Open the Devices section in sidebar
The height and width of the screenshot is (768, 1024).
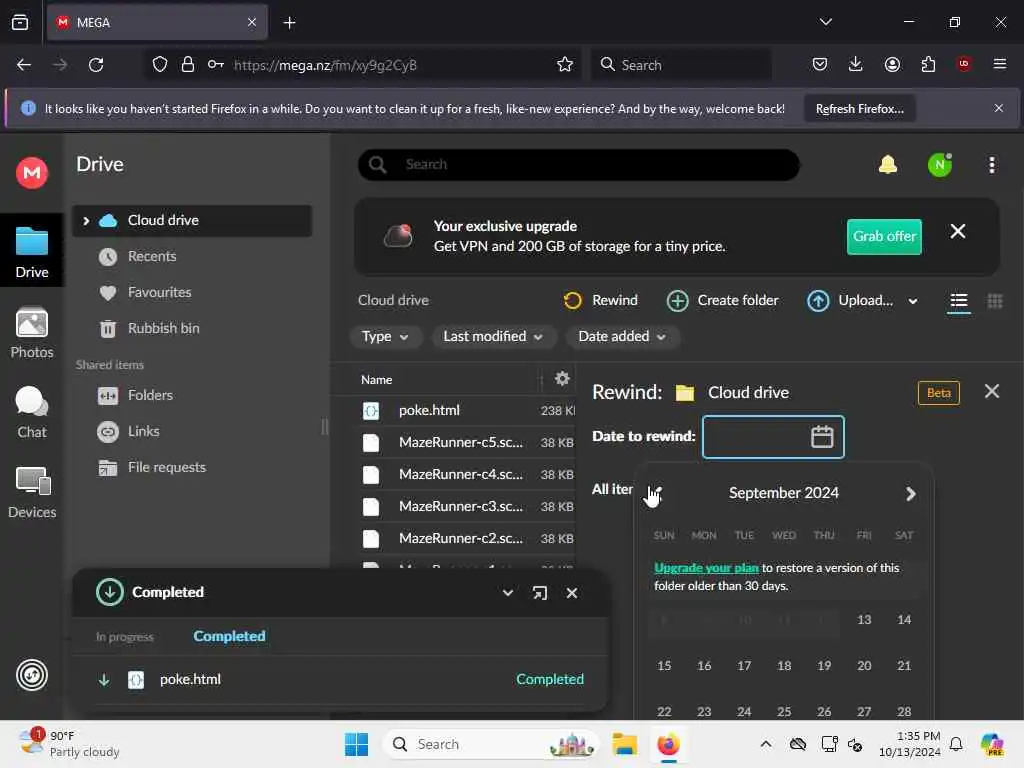click(31, 493)
